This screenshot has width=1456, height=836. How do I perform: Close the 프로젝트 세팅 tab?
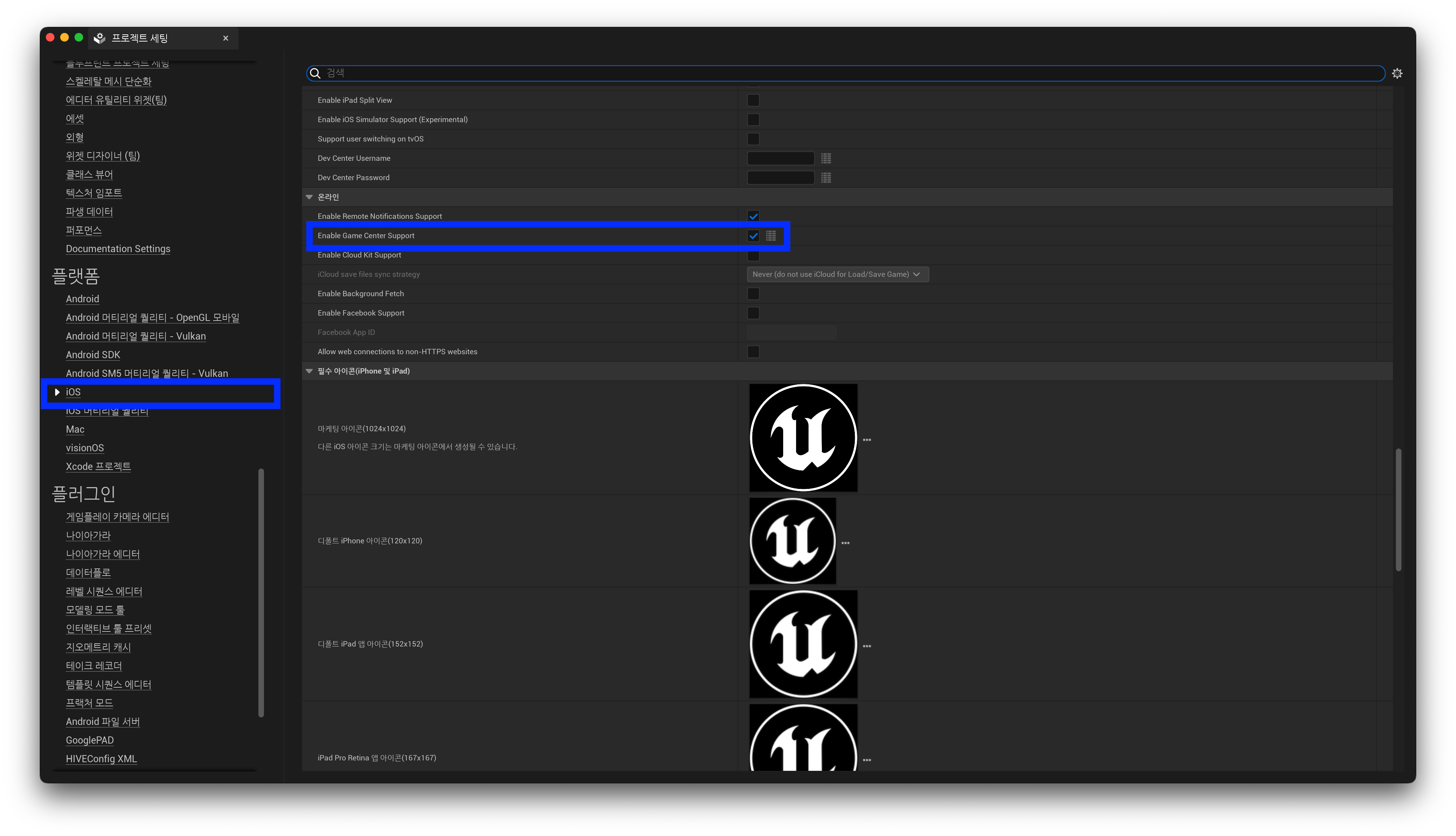(x=226, y=38)
